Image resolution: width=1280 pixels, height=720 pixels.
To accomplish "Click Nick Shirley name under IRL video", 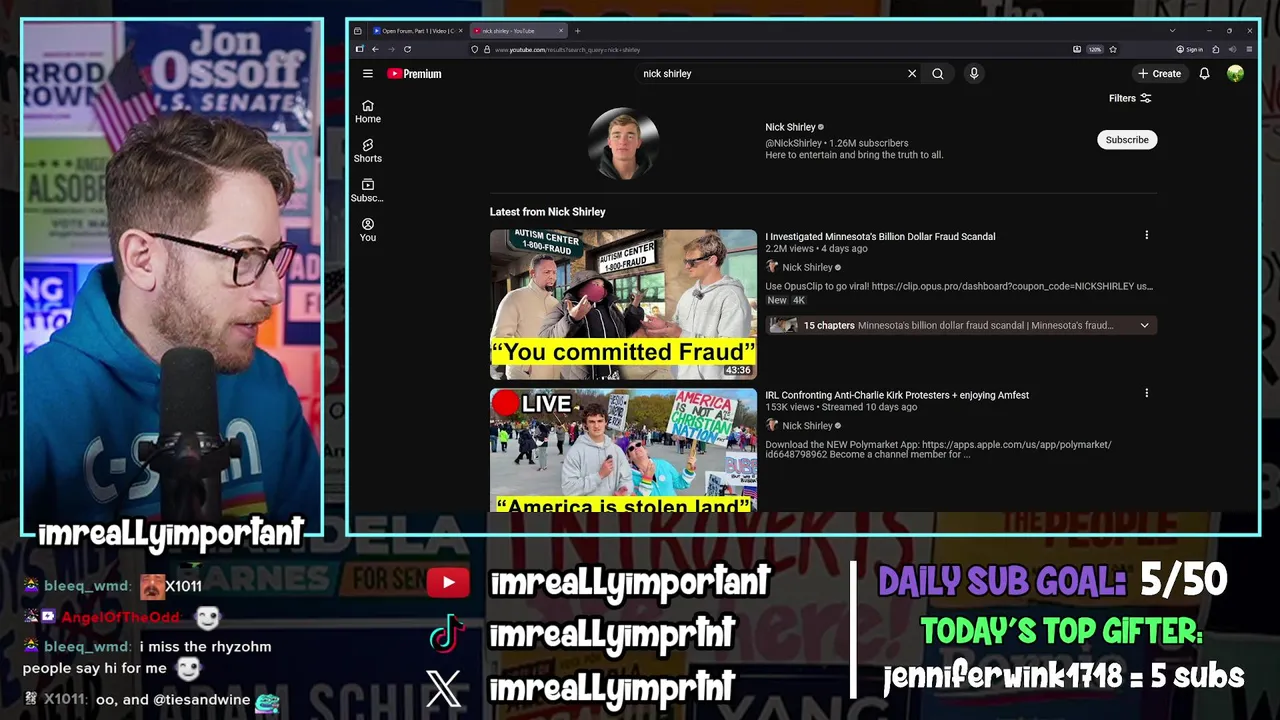I will click(807, 426).
